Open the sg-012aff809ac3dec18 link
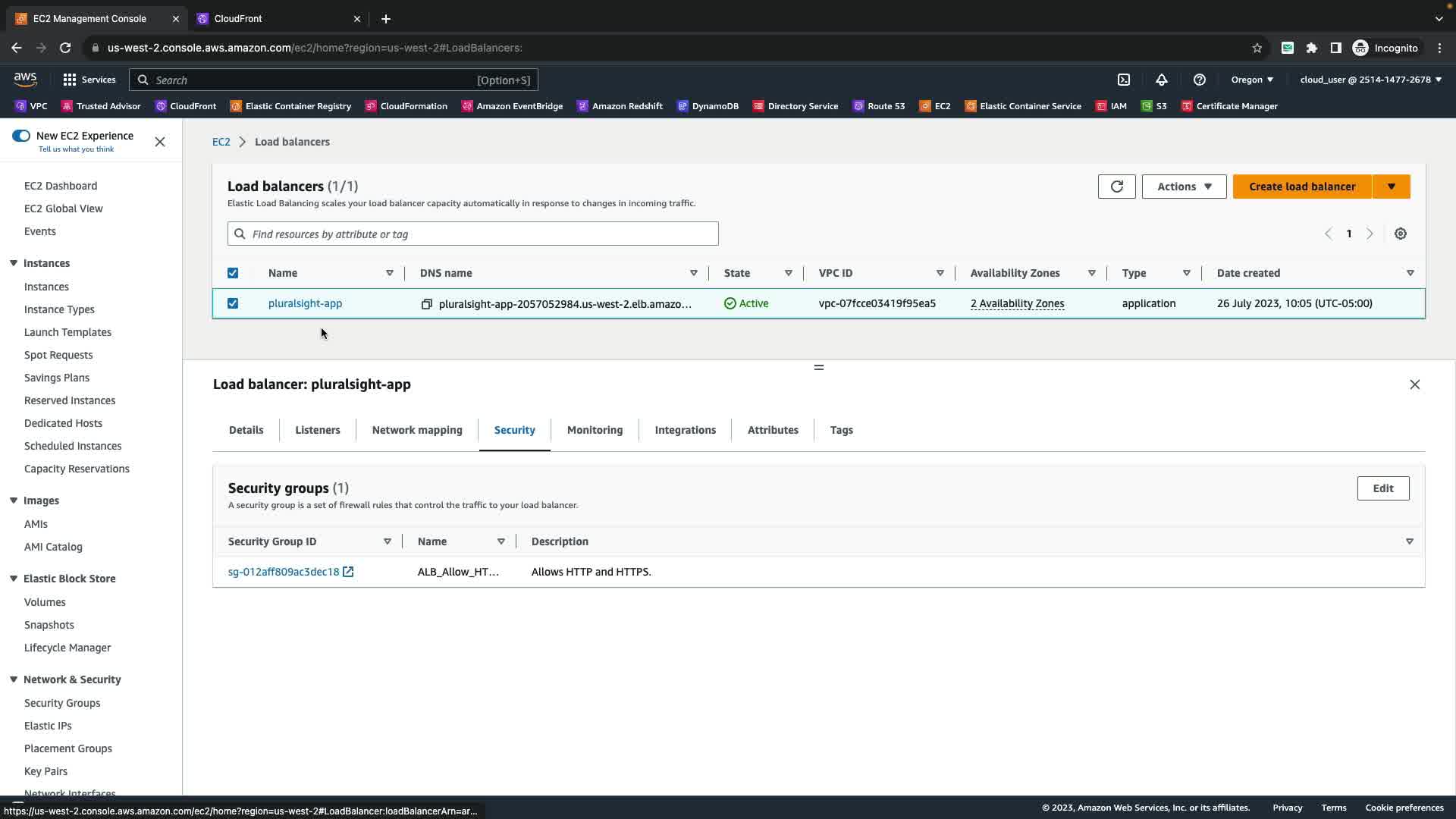This screenshot has width=1456, height=819. (283, 572)
